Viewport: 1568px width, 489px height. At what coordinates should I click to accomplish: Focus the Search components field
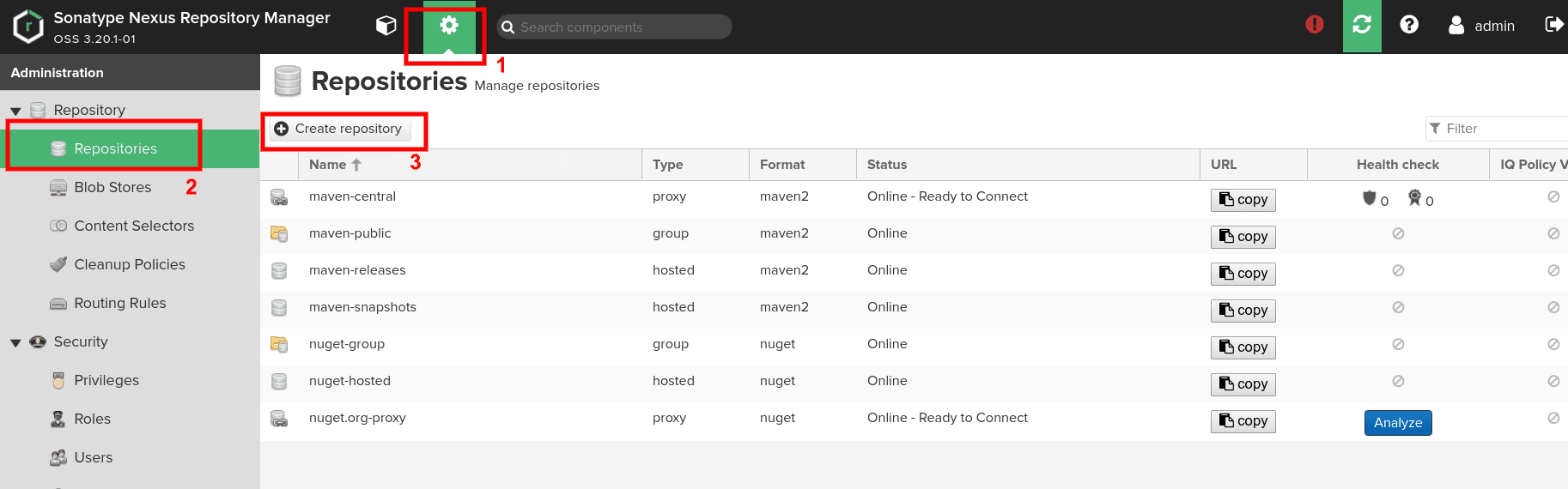[x=614, y=27]
